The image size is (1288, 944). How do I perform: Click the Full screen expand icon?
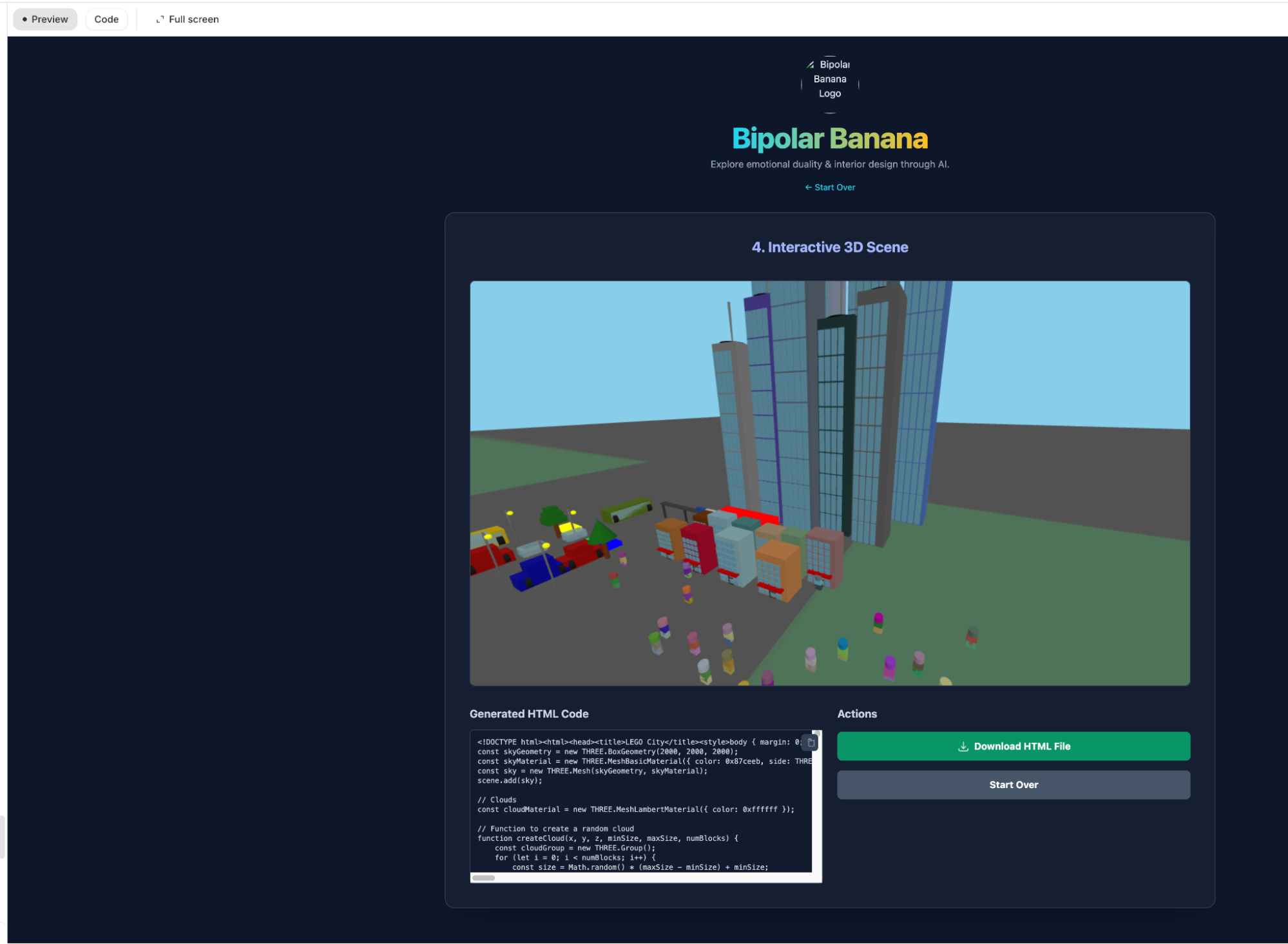(160, 19)
